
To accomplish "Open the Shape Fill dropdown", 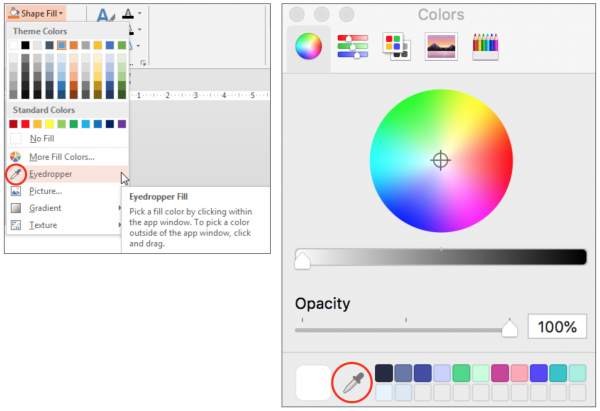I will tap(36, 13).
